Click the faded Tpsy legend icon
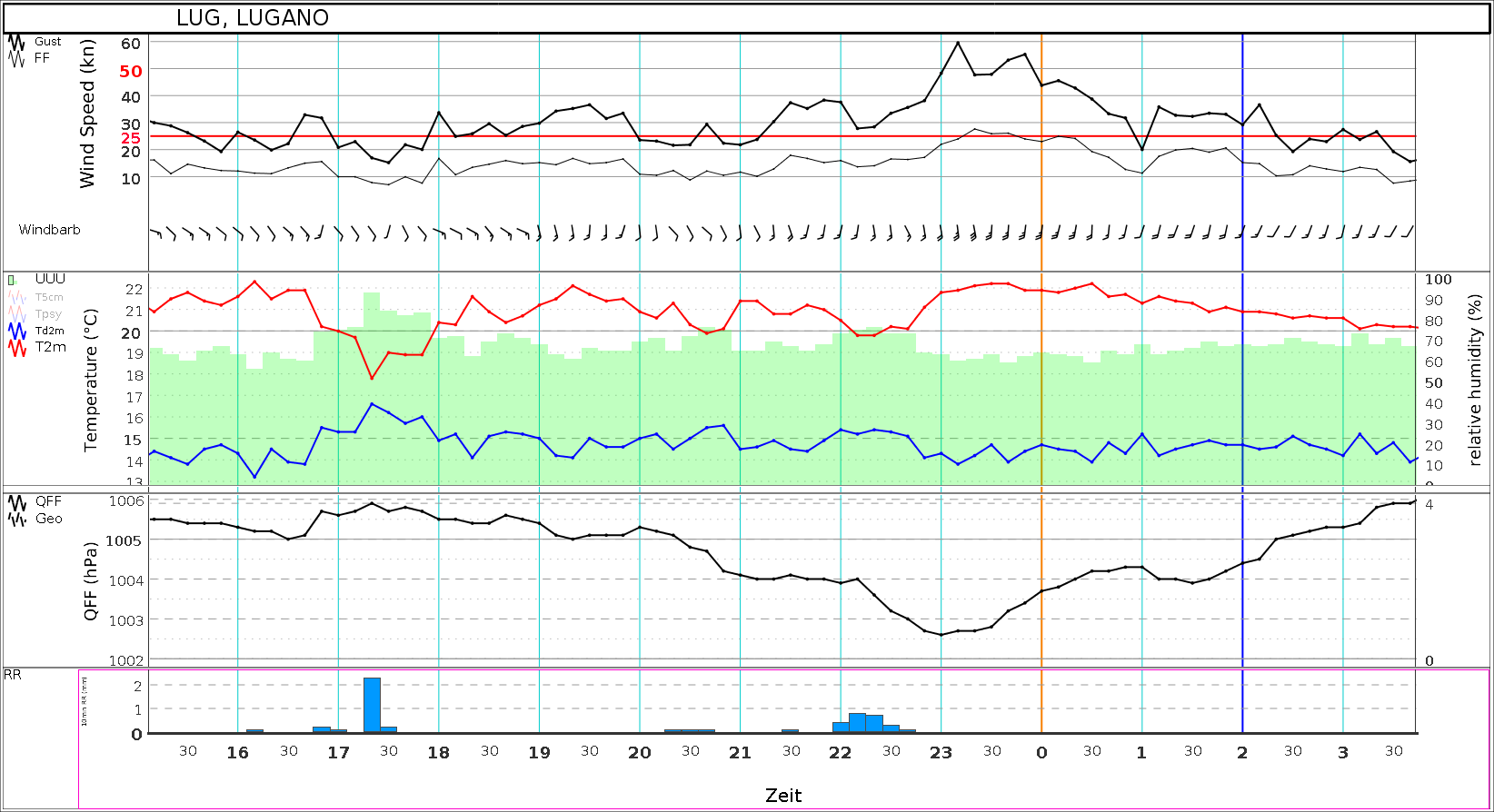This screenshot has height=812, width=1494. [16, 314]
